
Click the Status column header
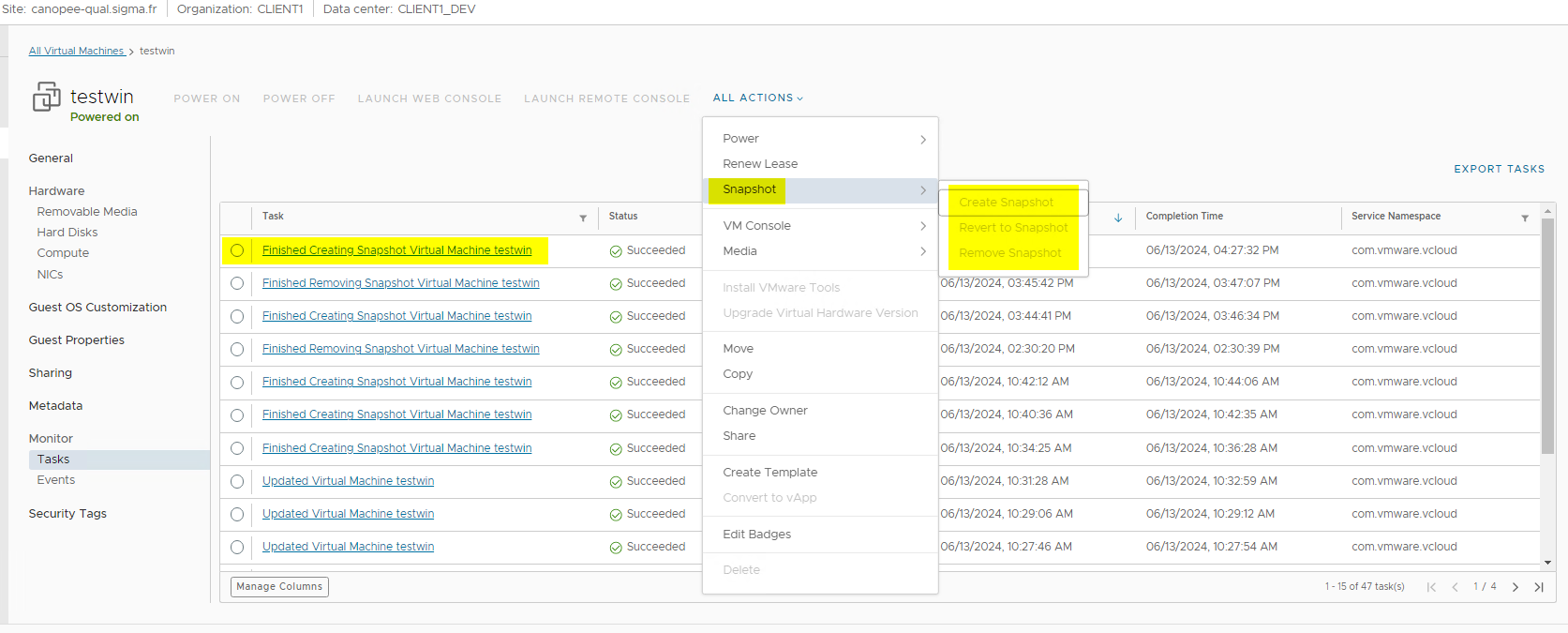pyautogui.click(x=623, y=217)
